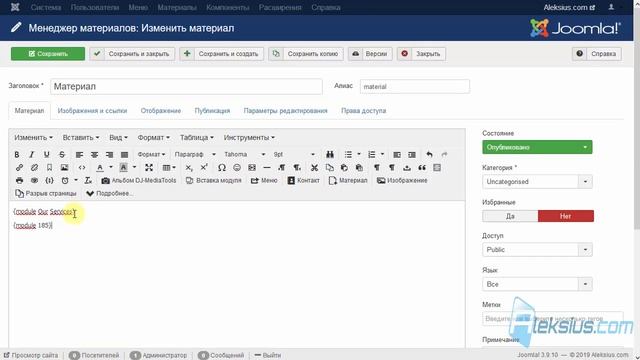Open find and replace binoculars tool
The width and height of the screenshot is (640, 360).
coord(330,155)
